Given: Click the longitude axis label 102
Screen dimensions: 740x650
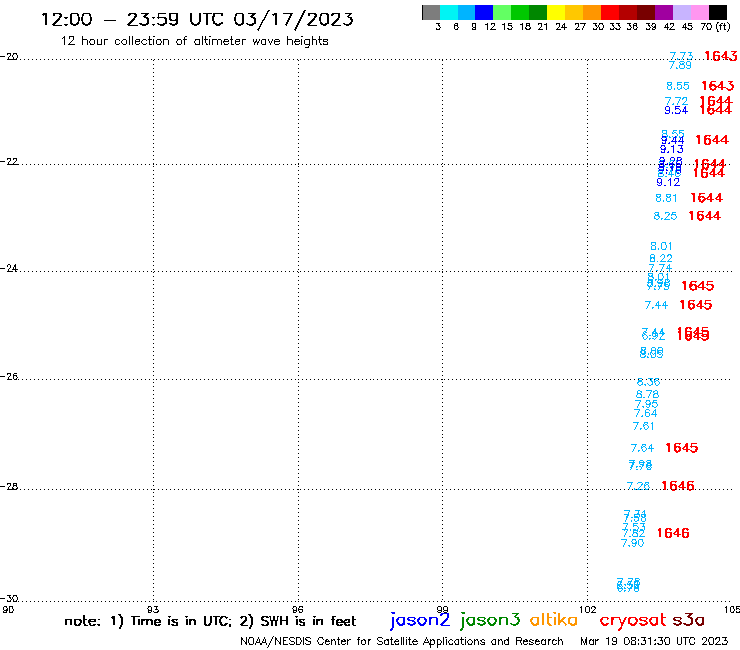Looking at the screenshot, I should [x=588, y=610].
